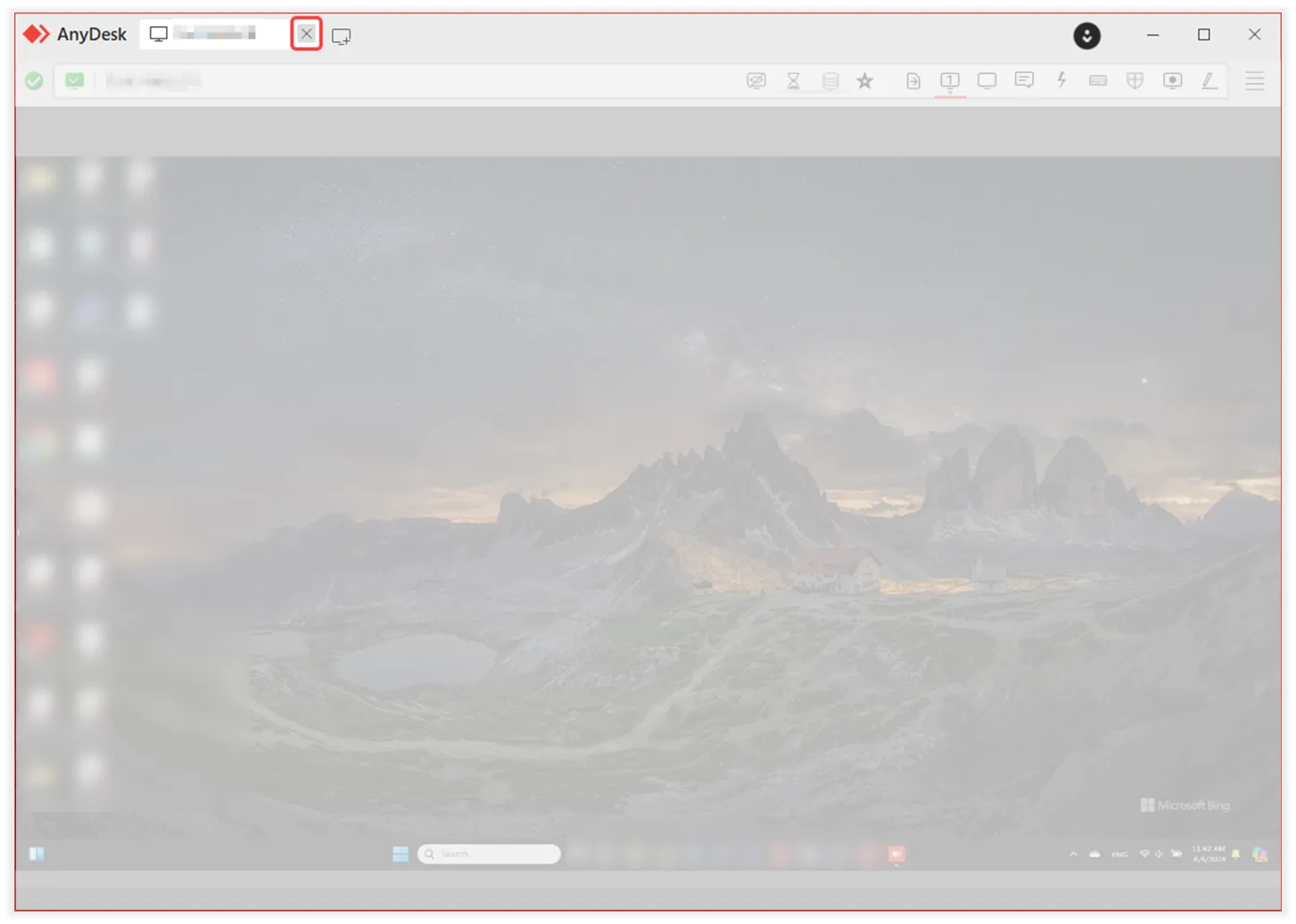This screenshot has height=924, width=1296.
Task: Open the file transfer panel
Action: pyautogui.click(x=912, y=80)
